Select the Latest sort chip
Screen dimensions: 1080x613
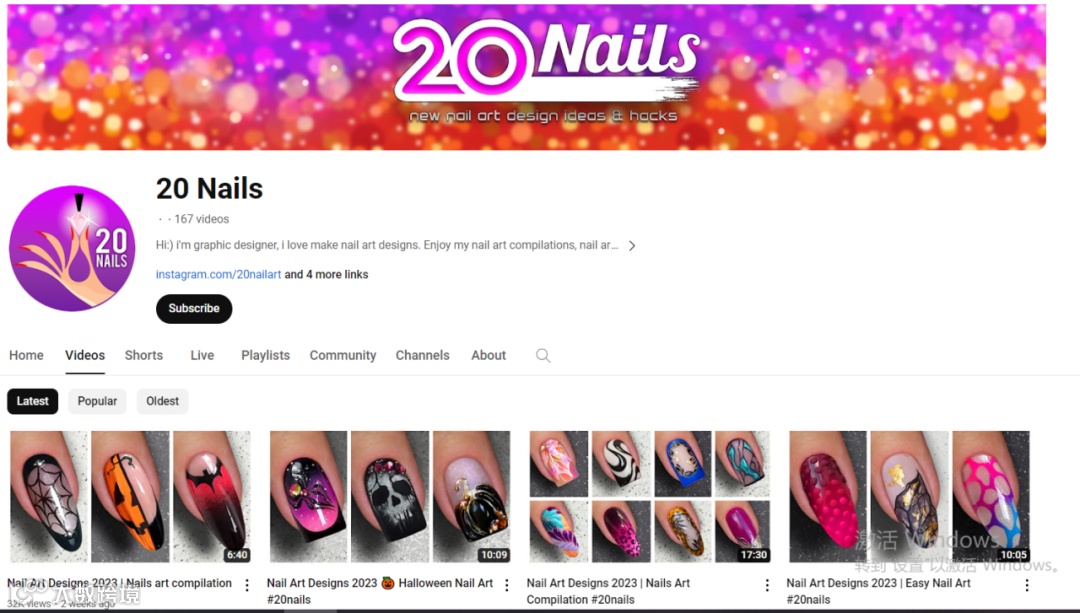click(x=32, y=401)
